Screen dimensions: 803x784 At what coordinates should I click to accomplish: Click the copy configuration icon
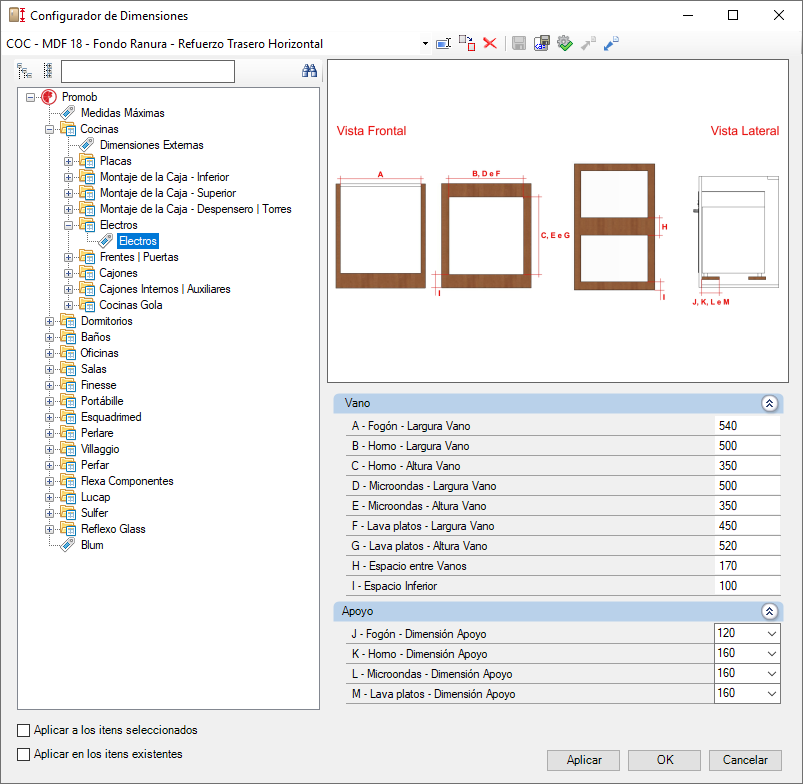click(x=467, y=44)
